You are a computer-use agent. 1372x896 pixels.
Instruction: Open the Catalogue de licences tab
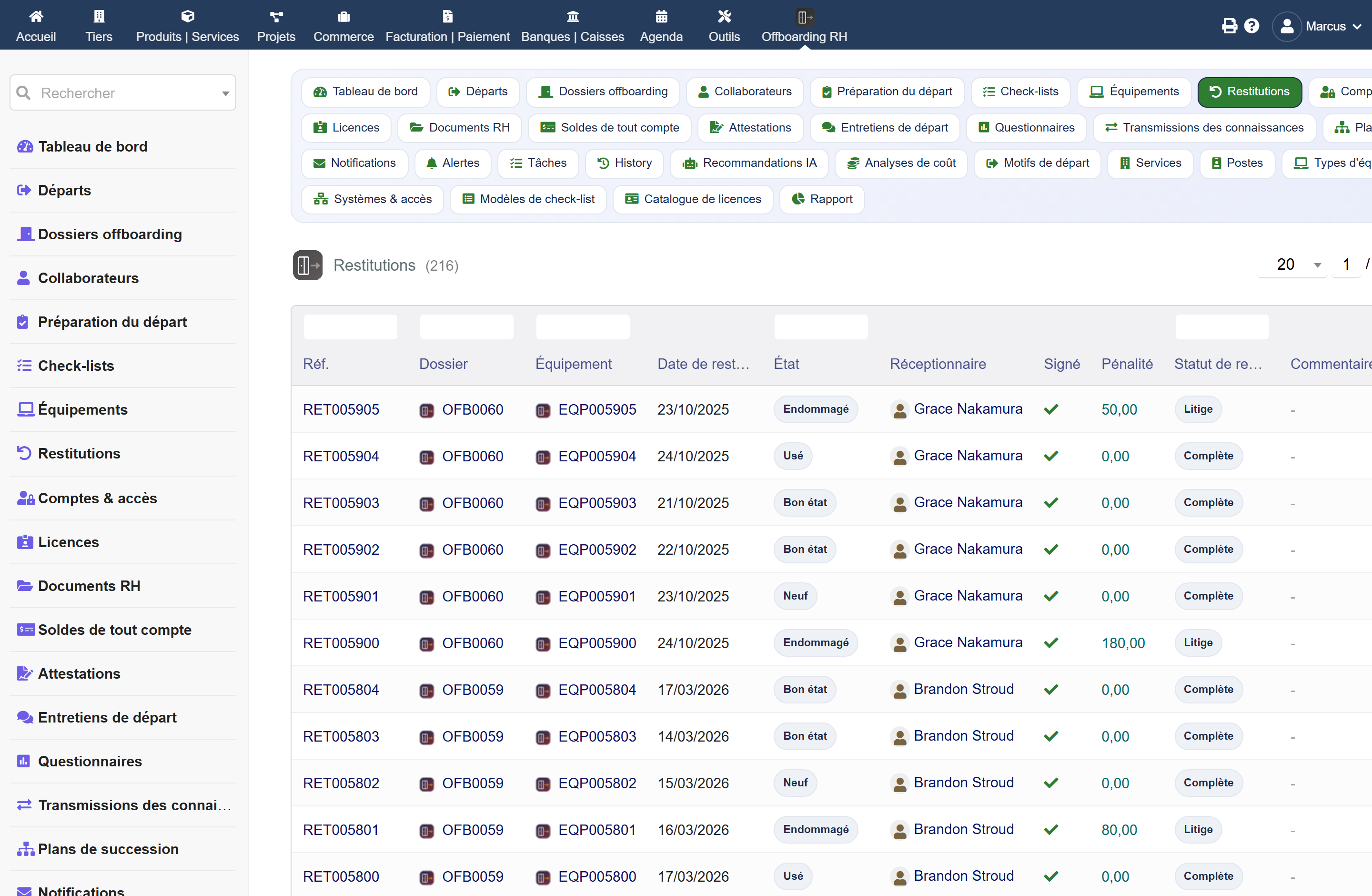(x=693, y=199)
